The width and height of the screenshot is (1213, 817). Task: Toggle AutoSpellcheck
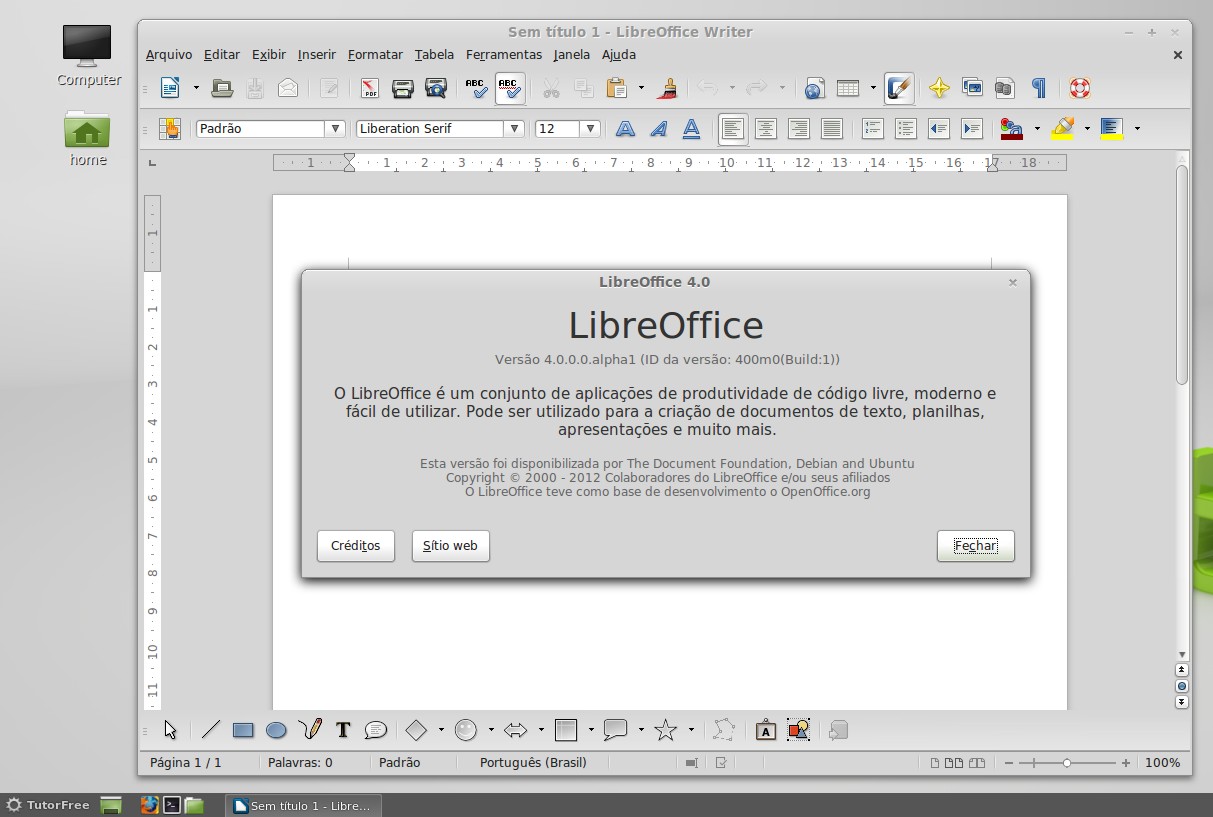510,88
